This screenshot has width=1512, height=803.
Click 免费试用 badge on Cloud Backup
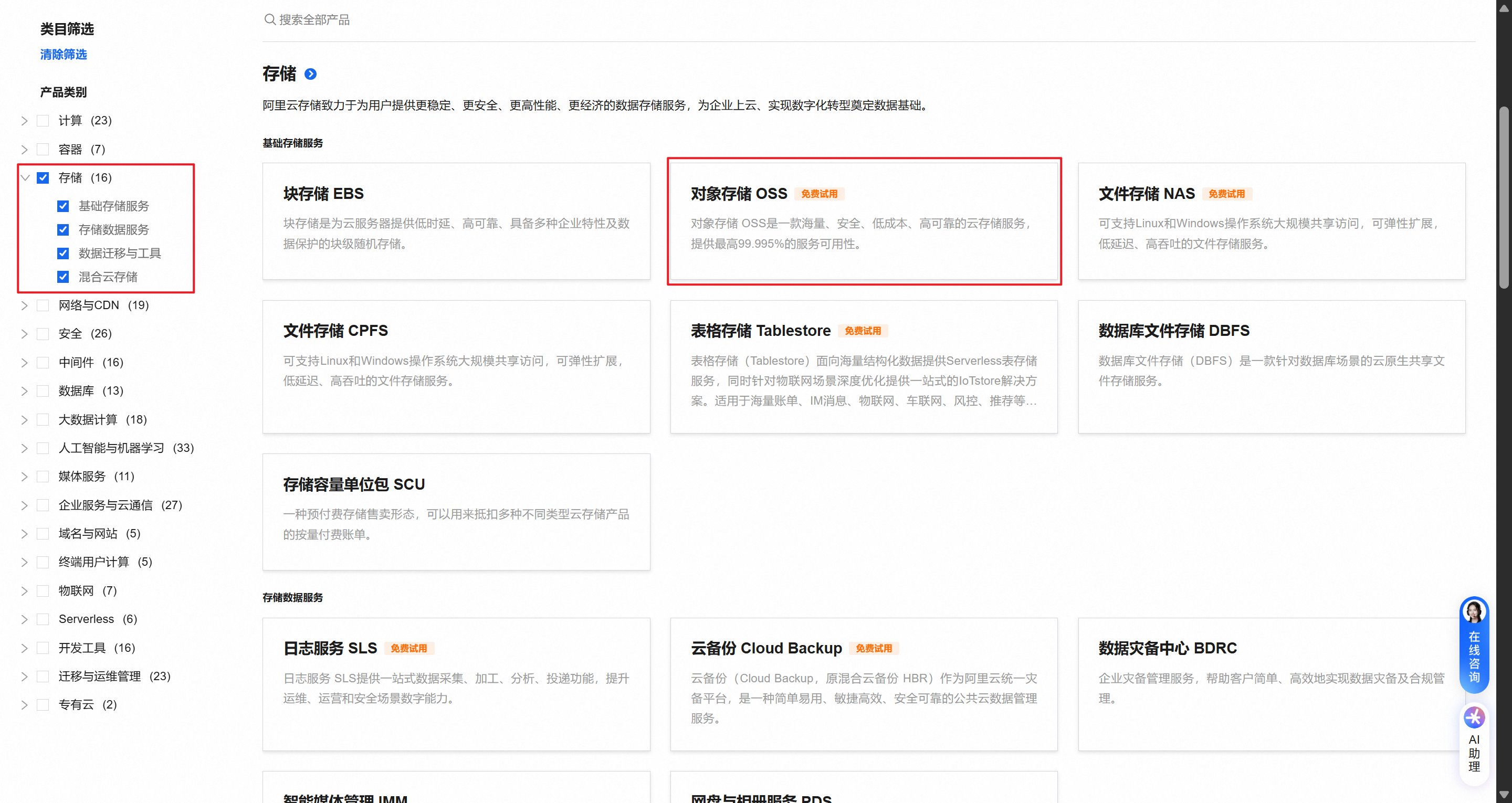point(874,649)
